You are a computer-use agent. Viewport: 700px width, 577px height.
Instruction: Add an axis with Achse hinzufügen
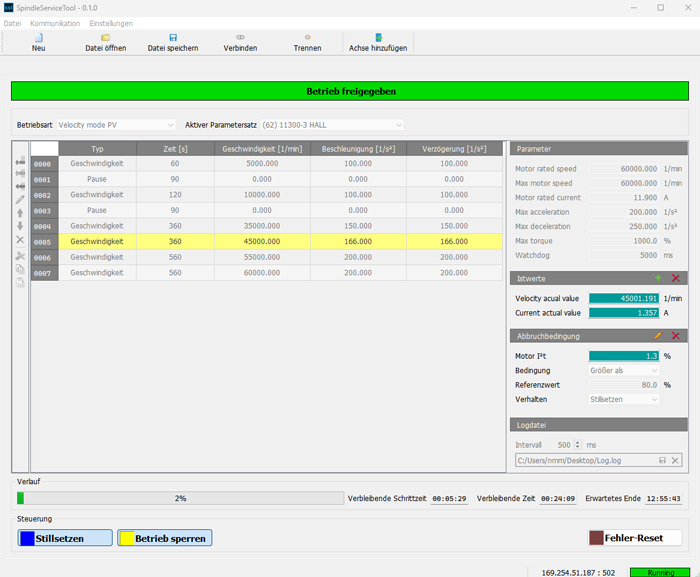point(378,38)
